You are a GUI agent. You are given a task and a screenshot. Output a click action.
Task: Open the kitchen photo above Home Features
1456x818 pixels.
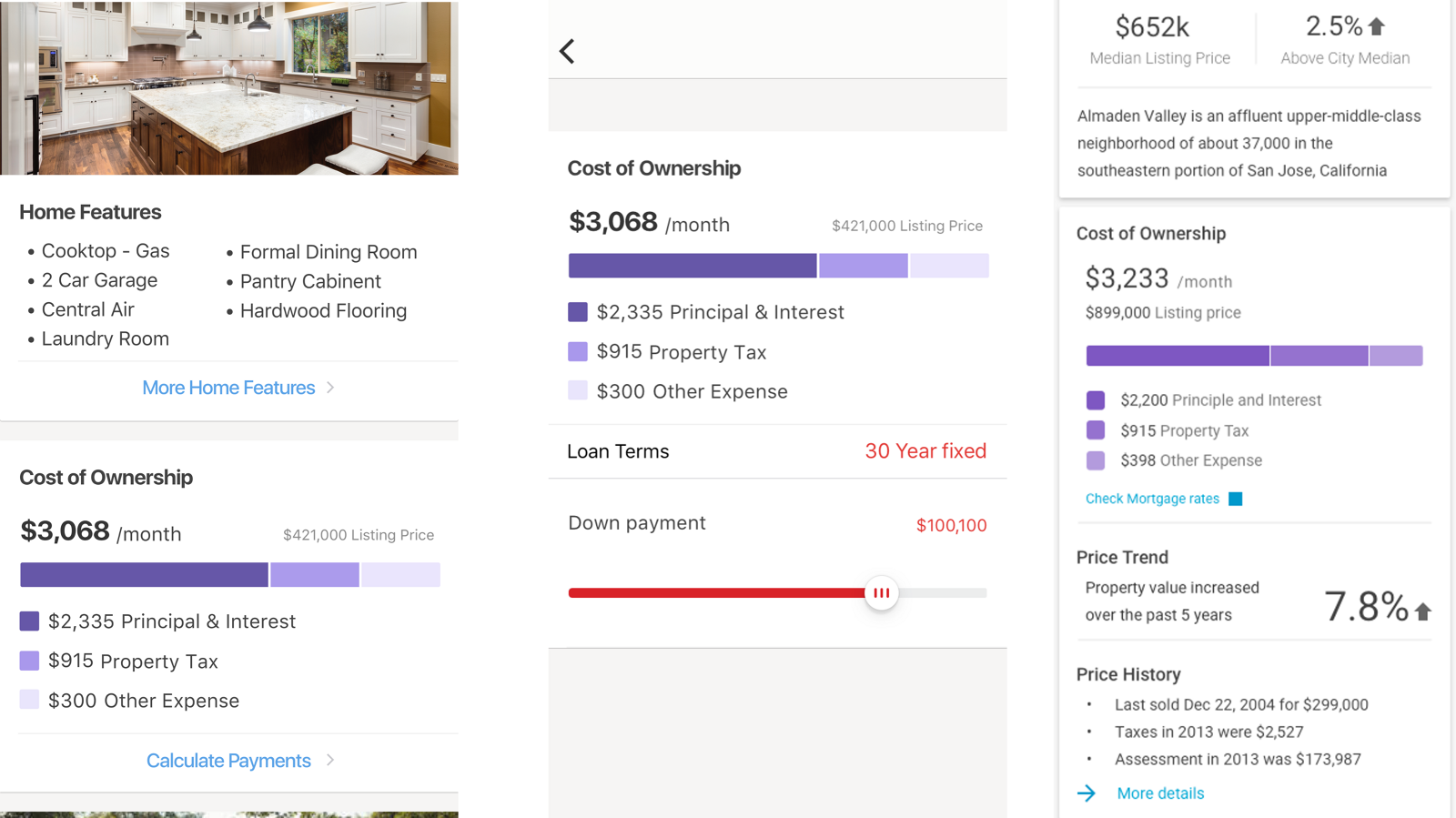point(229,87)
